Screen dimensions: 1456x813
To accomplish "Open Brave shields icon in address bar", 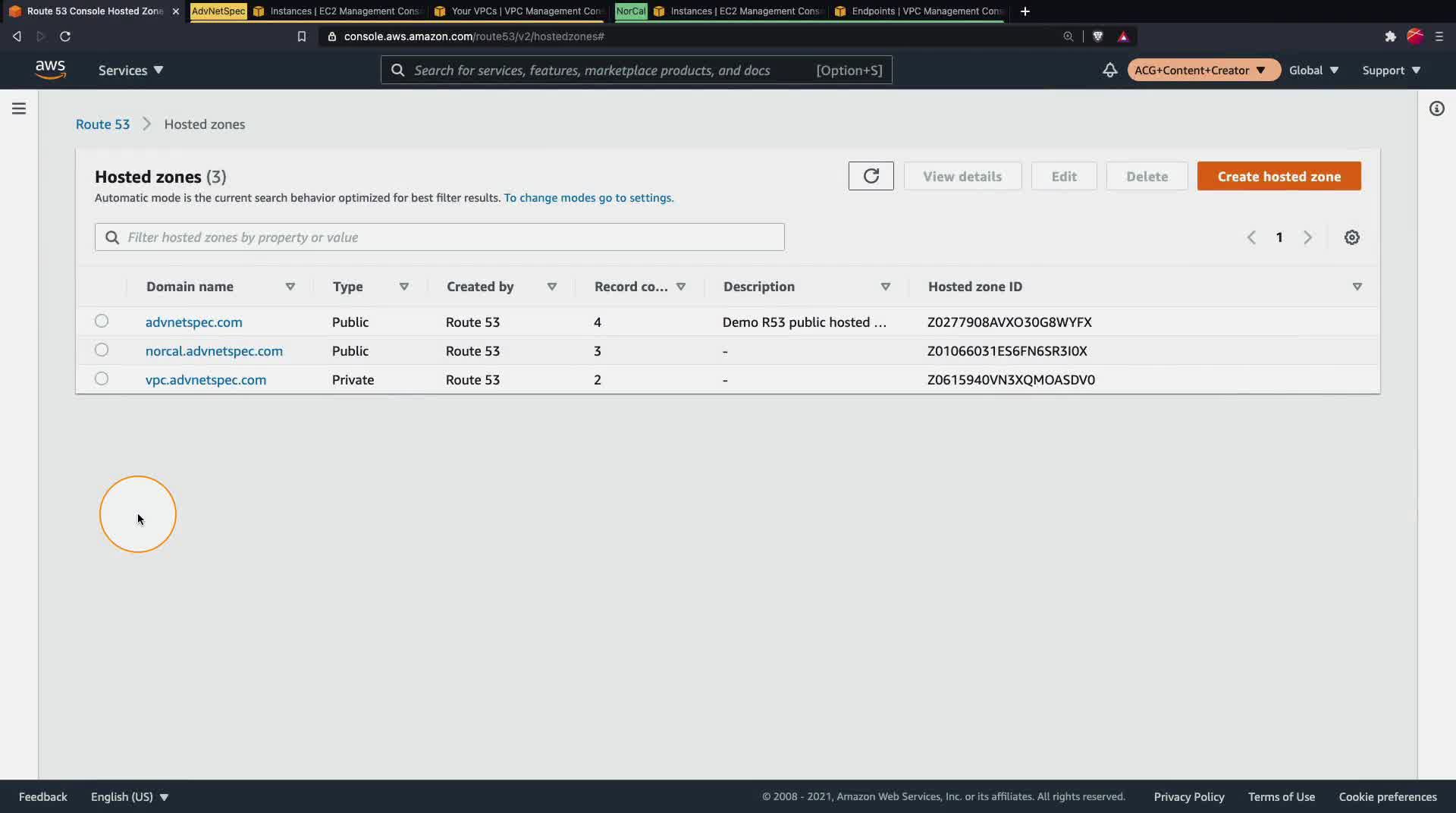I will click(1097, 36).
